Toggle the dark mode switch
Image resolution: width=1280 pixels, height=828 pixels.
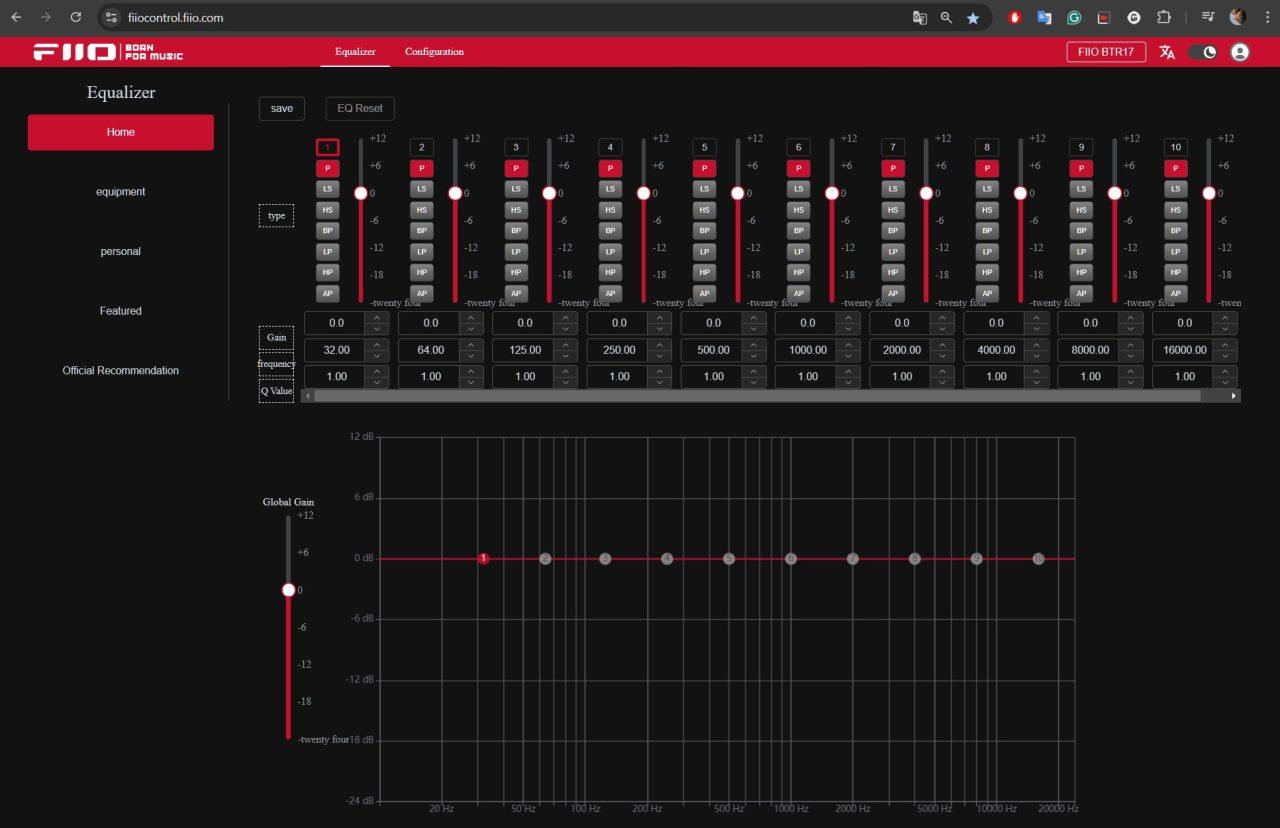coord(1202,52)
